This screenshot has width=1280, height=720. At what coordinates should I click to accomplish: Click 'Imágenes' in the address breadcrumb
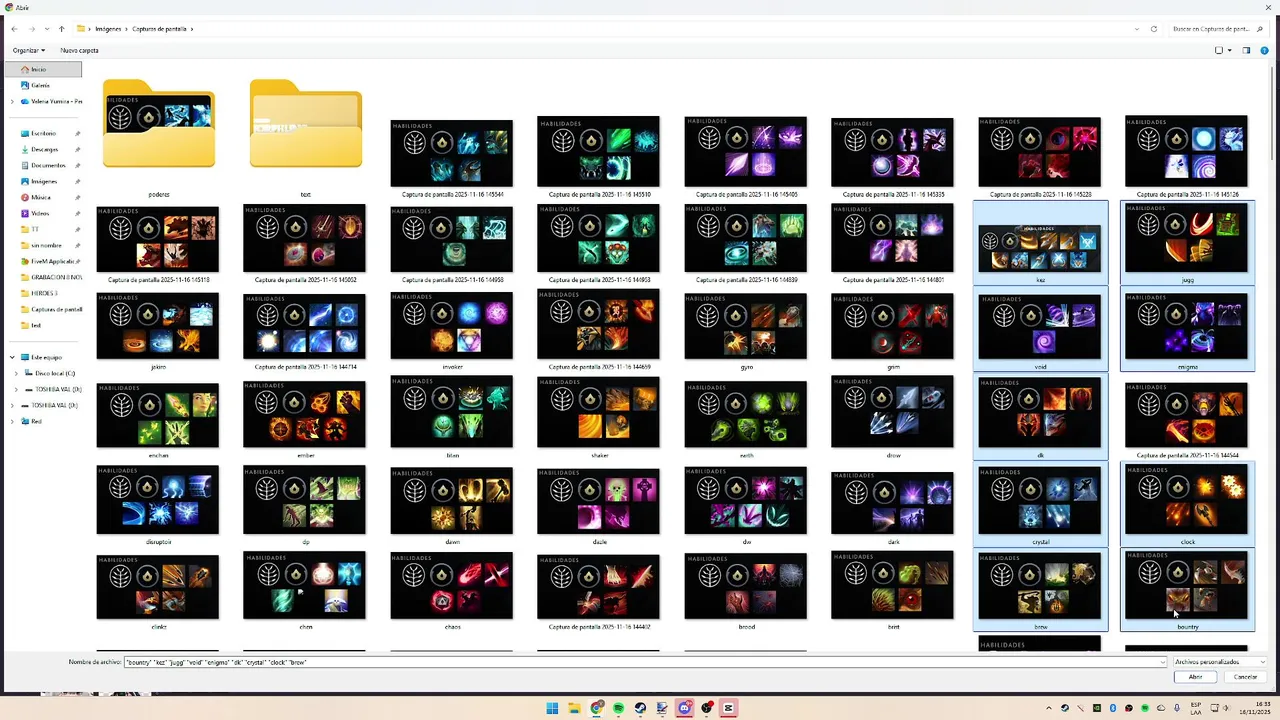tap(108, 29)
